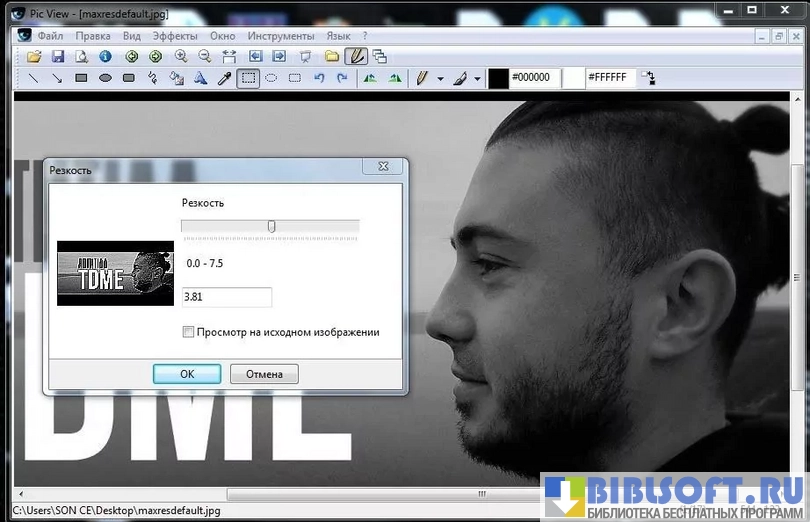The image size is (810, 522).
Task: Click the Резкость sharpness slider handle
Action: [x=271, y=227]
